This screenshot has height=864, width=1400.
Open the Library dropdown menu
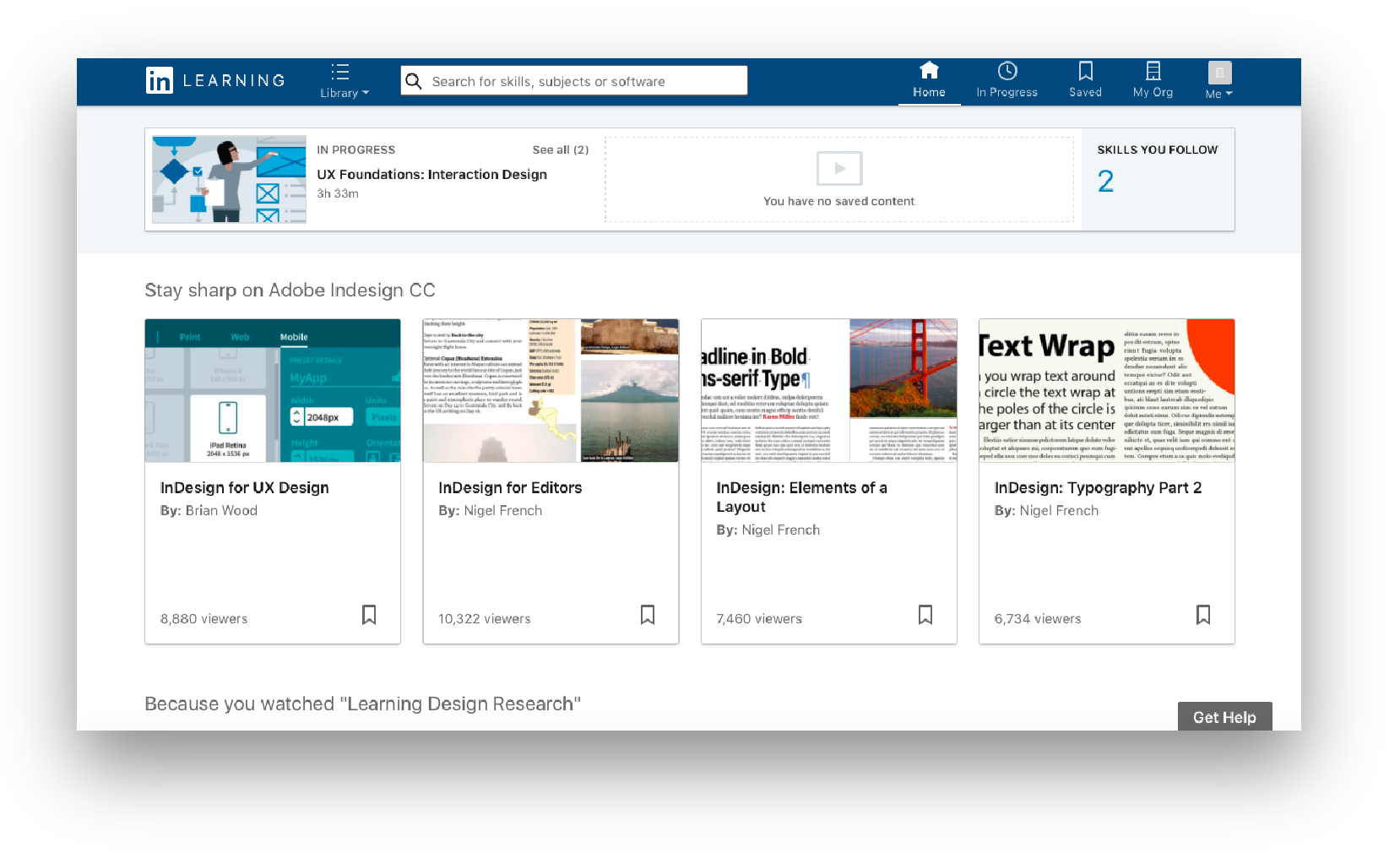click(345, 81)
